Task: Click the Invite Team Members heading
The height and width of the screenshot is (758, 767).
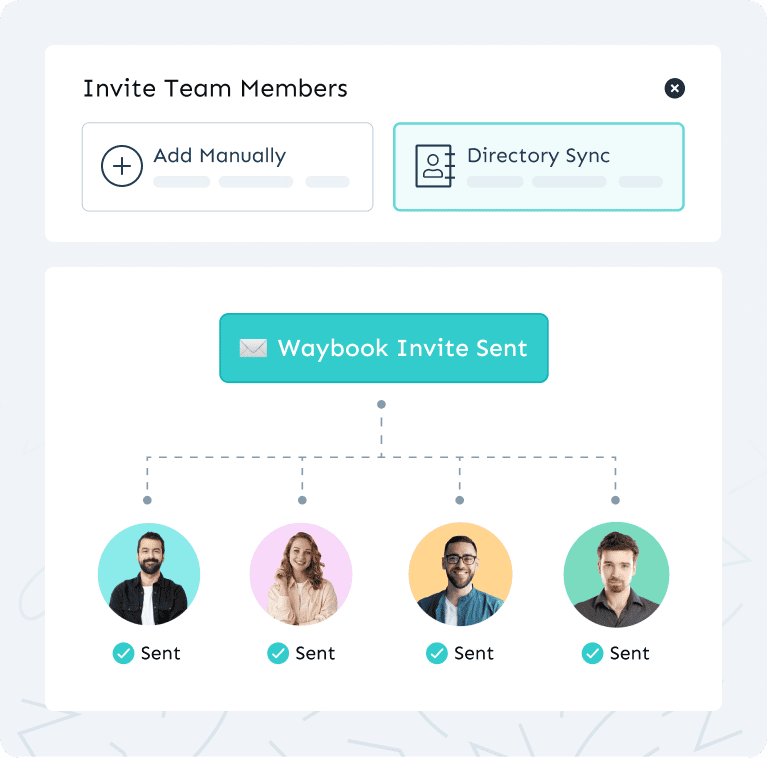Action: click(x=215, y=89)
